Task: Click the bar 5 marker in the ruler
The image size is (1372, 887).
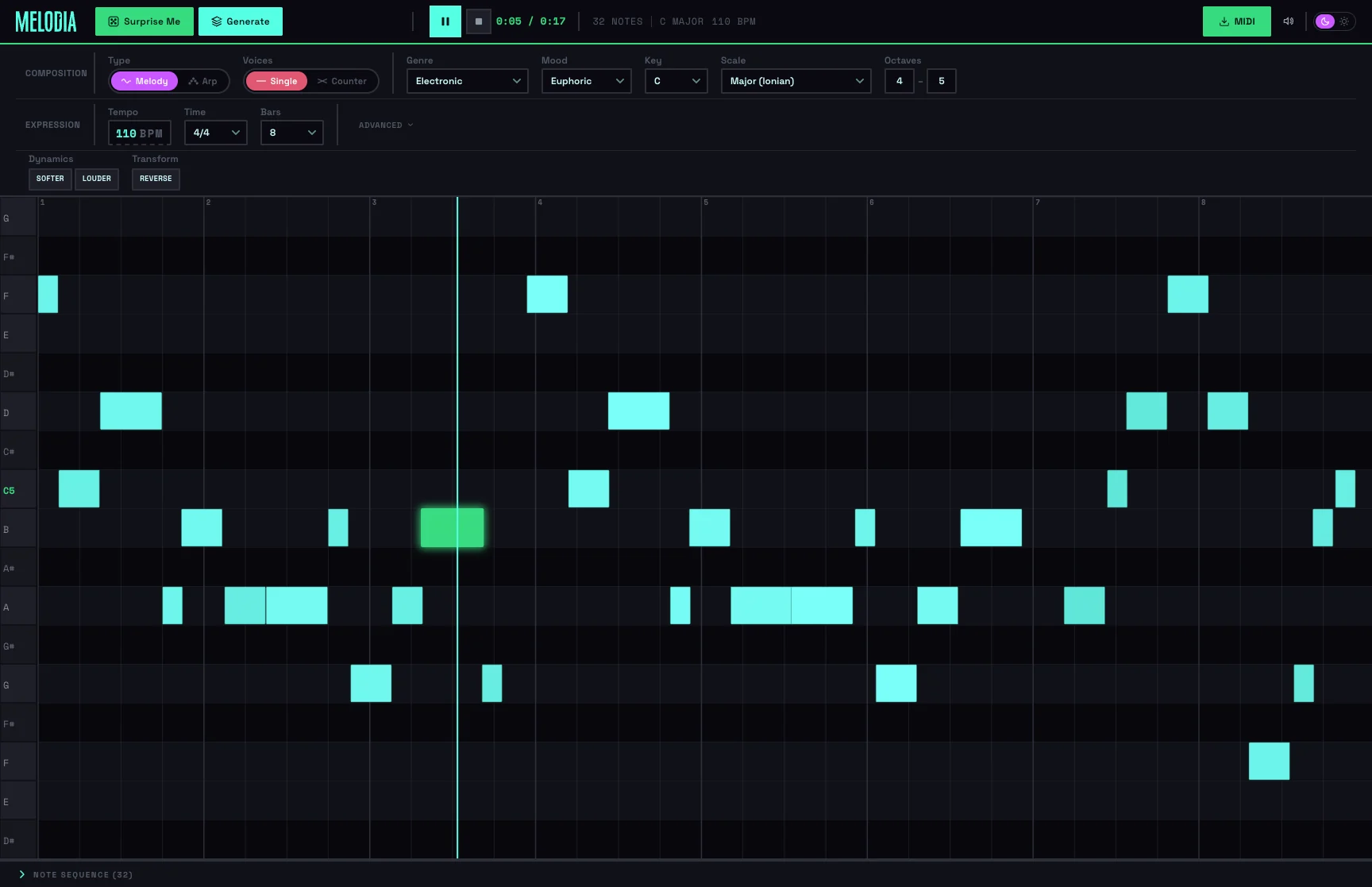Action: (x=706, y=202)
